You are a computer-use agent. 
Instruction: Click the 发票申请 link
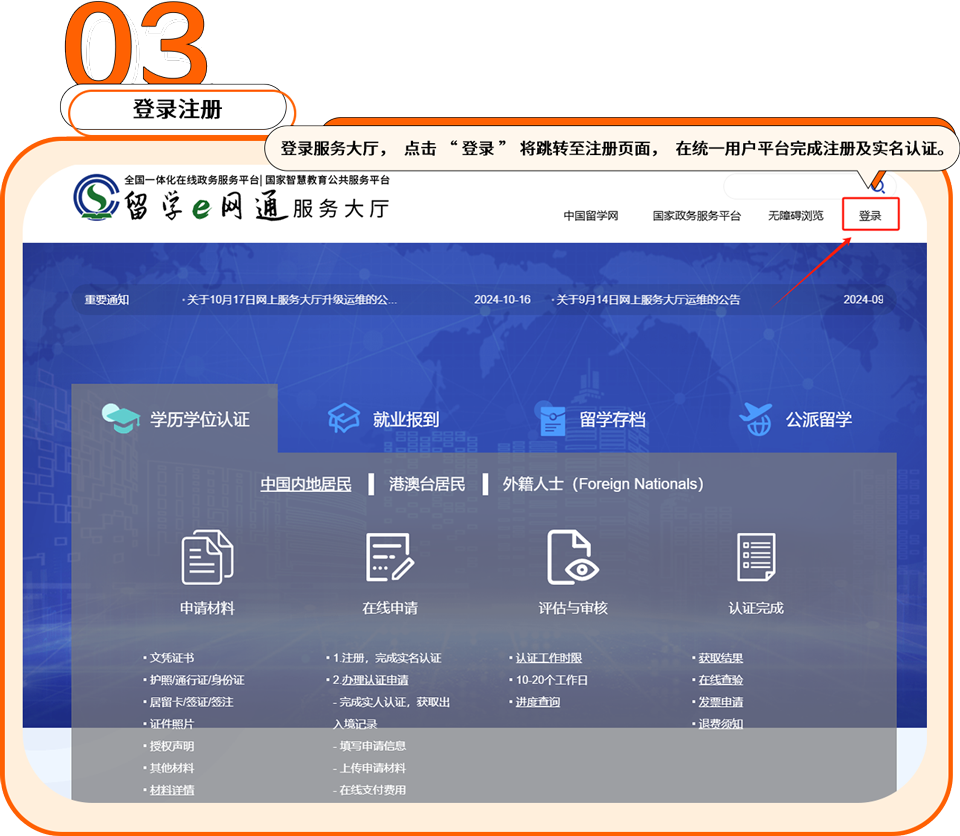pos(721,702)
